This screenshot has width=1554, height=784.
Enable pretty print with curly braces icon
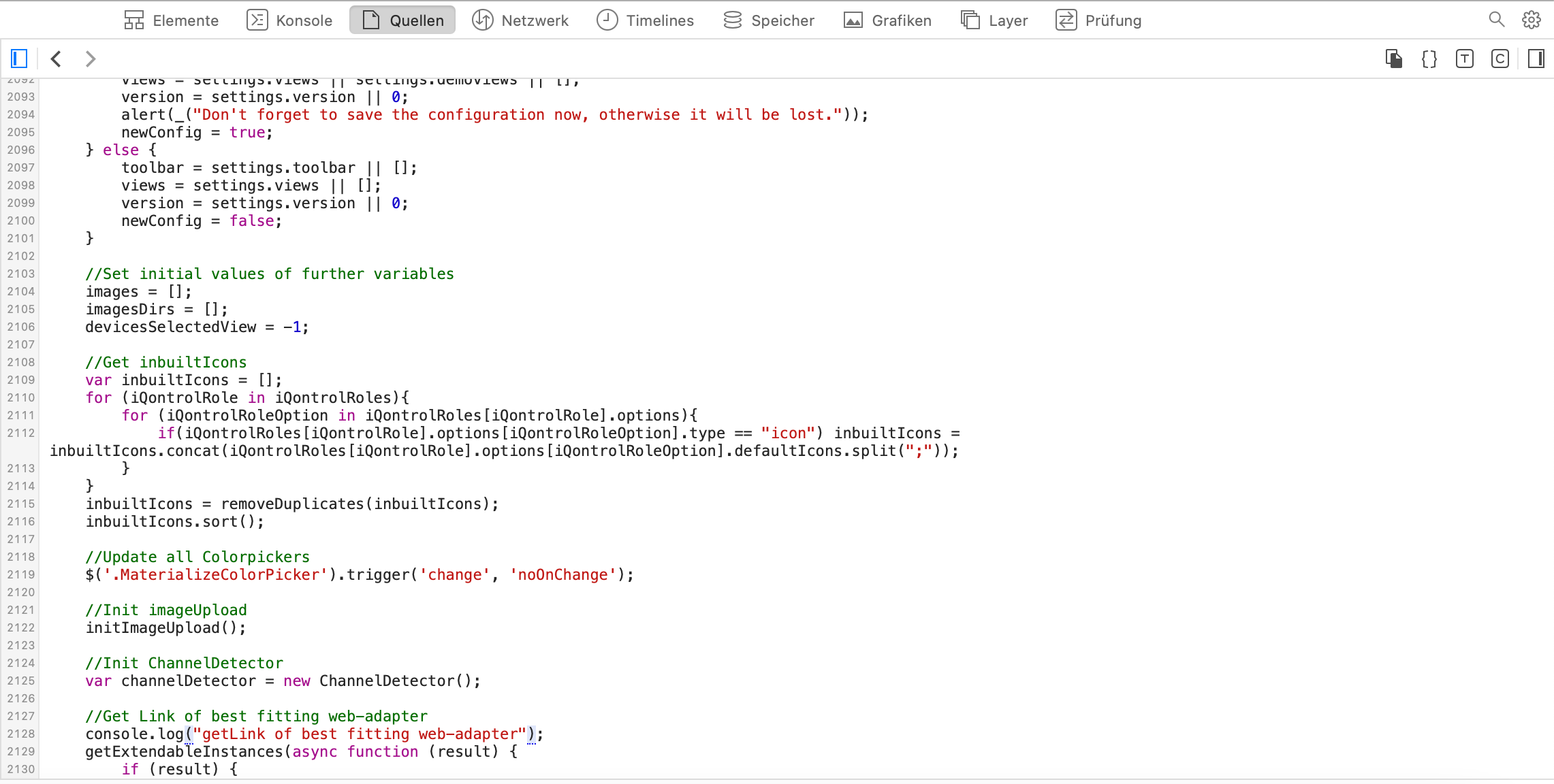(x=1429, y=59)
